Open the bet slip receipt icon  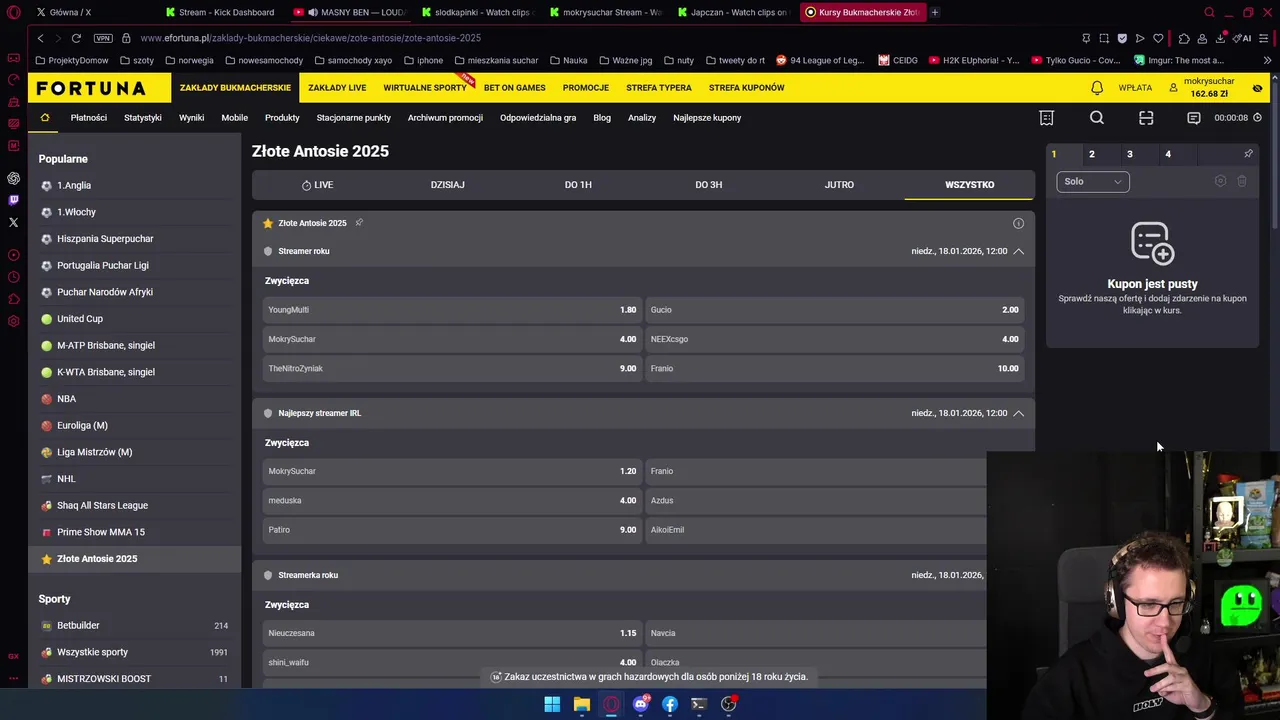(1047, 118)
